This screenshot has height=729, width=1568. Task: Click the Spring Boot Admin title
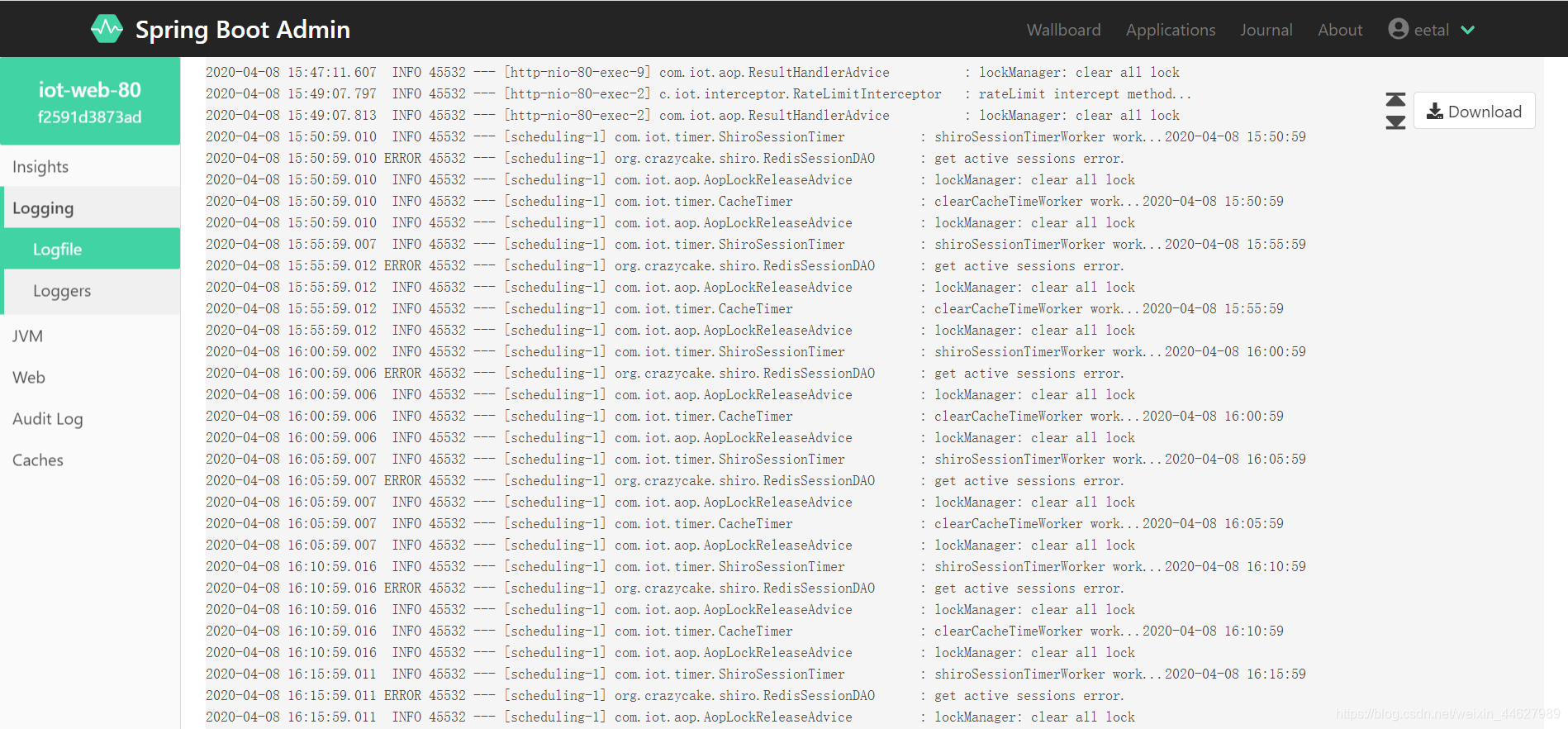point(243,30)
